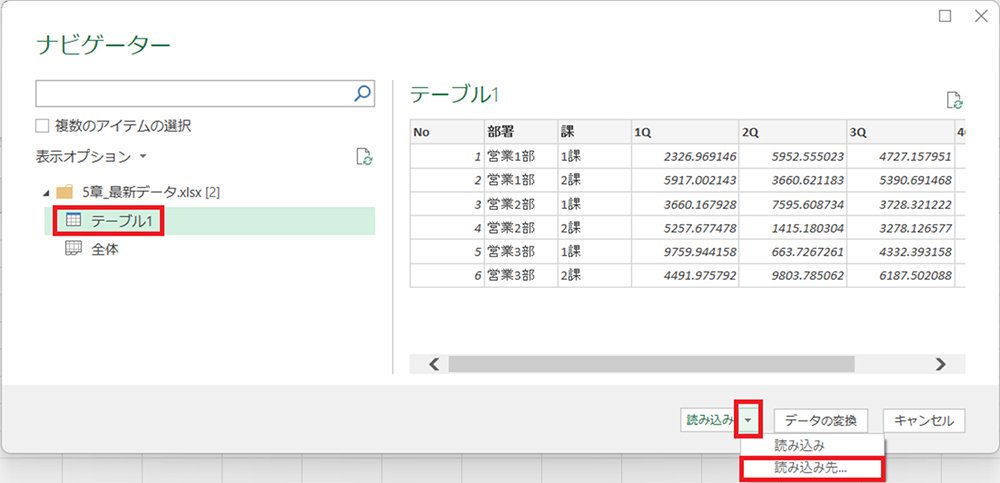Screen dimensions: 1000x483
Task: Click the table icon beside テーブル1
Action: (x=74, y=221)
